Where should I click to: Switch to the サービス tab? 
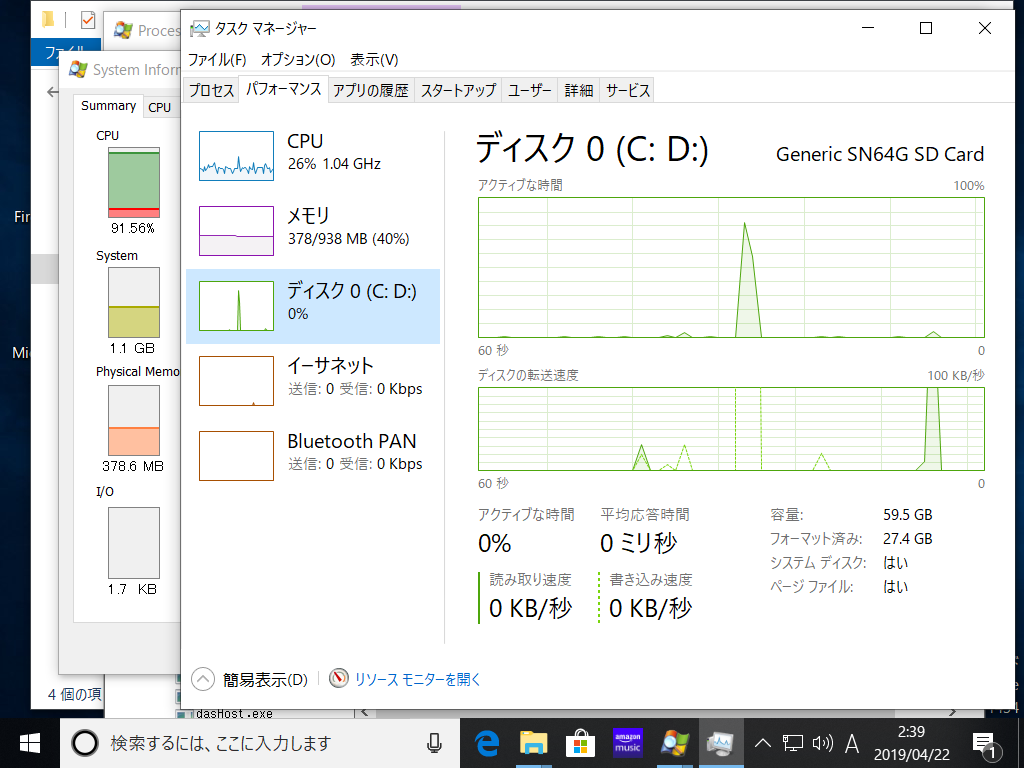click(628, 90)
